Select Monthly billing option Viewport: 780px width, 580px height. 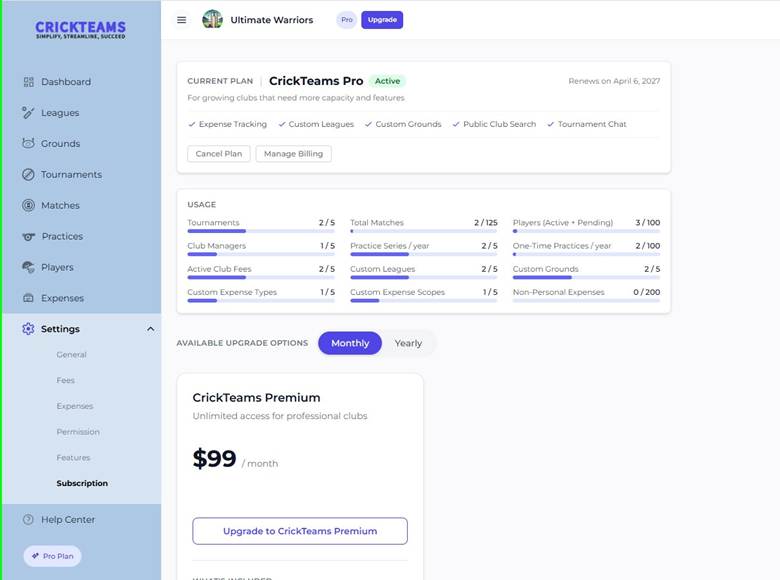[350, 343]
